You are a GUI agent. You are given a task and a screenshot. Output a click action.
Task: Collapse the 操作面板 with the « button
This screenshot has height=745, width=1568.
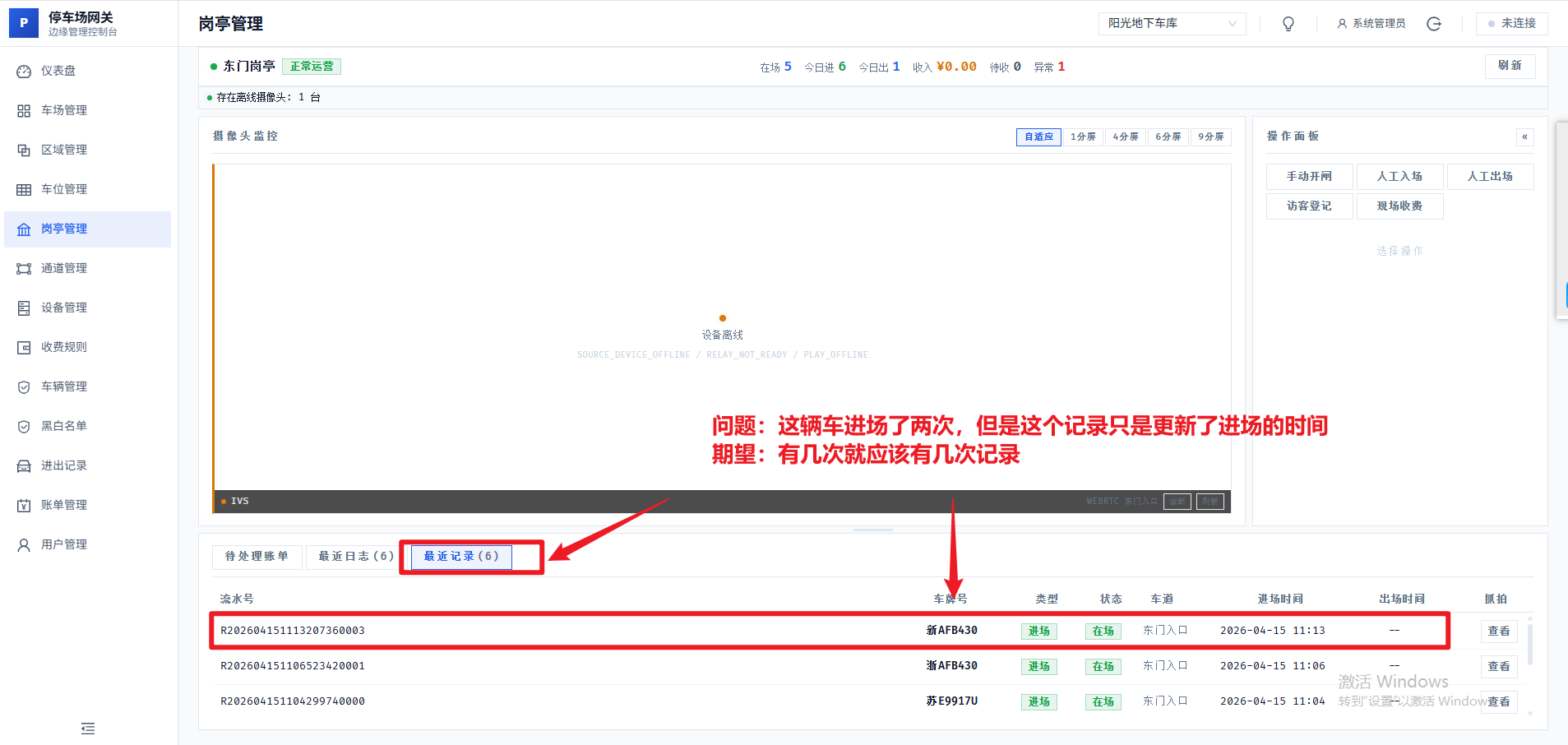1524,137
